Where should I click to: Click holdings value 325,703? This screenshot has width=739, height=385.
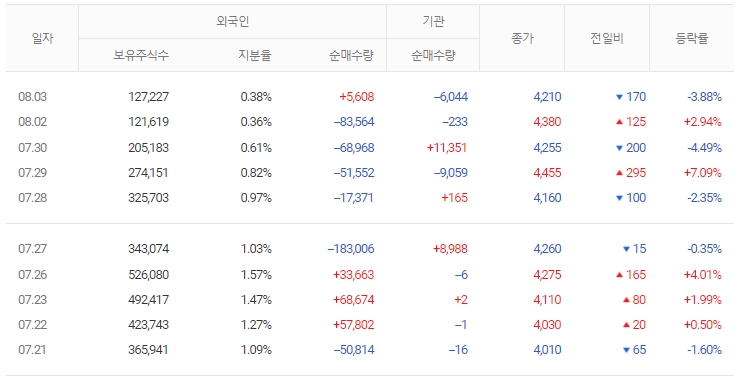148,197
